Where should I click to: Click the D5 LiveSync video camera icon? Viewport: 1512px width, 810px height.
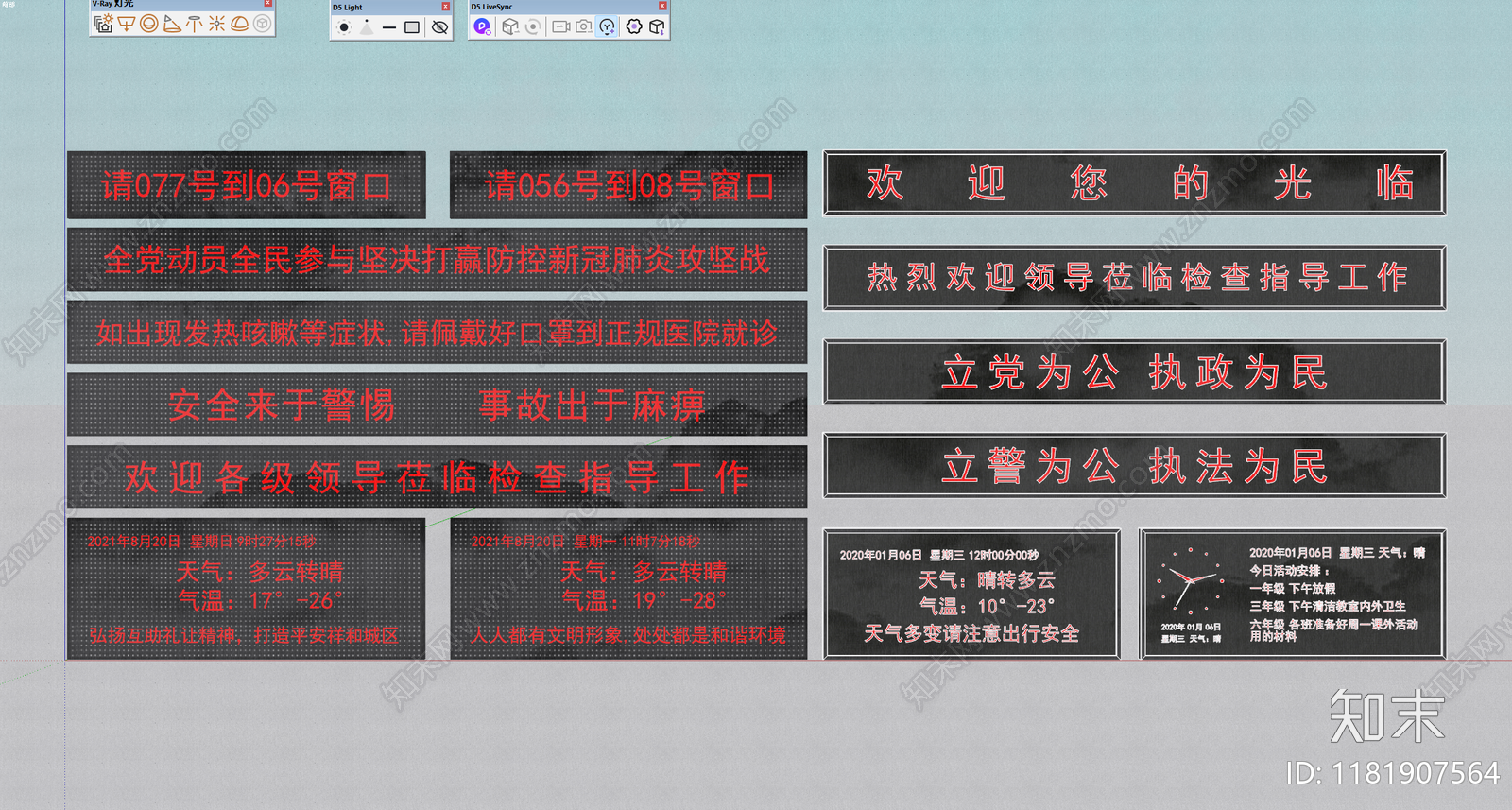click(x=560, y=26)
